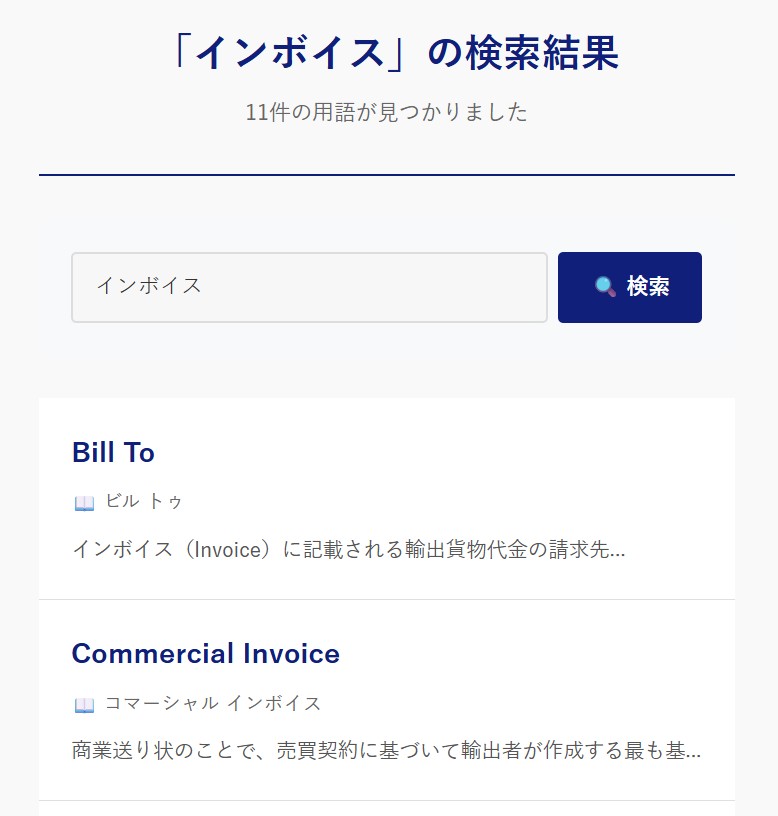Click the 「インボイス」の検索結果 page heading
The height and width of the screenshot is (816, 778).
point(394,53)
